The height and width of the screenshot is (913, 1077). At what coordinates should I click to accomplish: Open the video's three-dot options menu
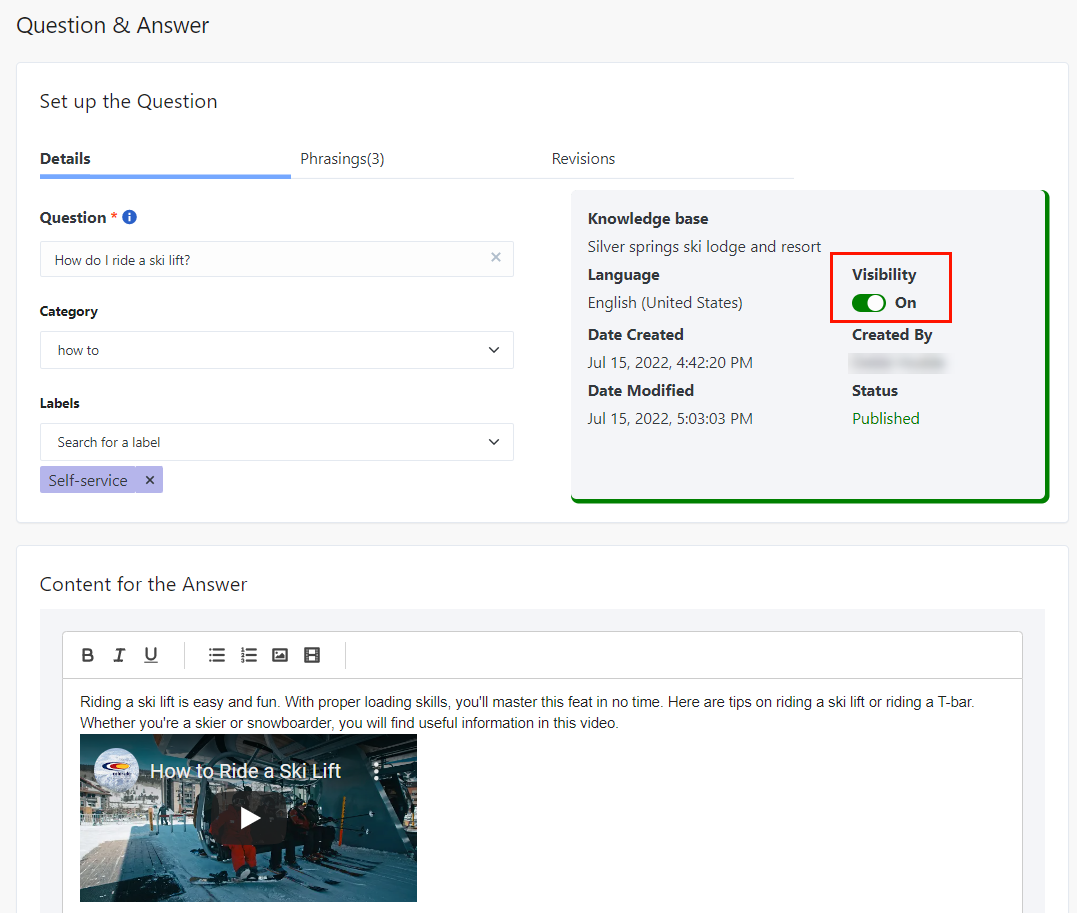pos(376,769)
